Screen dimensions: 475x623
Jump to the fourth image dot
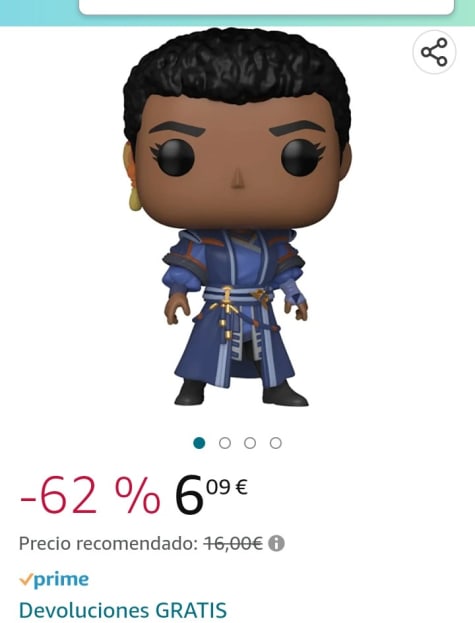coord(276,443)
